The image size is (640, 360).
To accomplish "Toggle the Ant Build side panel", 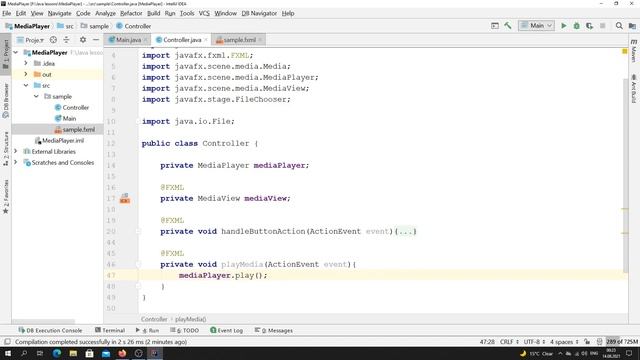I will pos(633,88).
